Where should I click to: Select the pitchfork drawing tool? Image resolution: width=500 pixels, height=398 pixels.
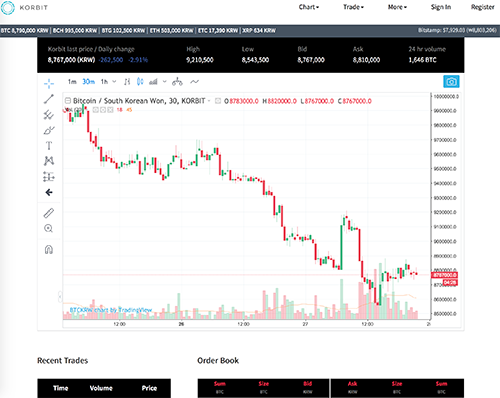49,115
